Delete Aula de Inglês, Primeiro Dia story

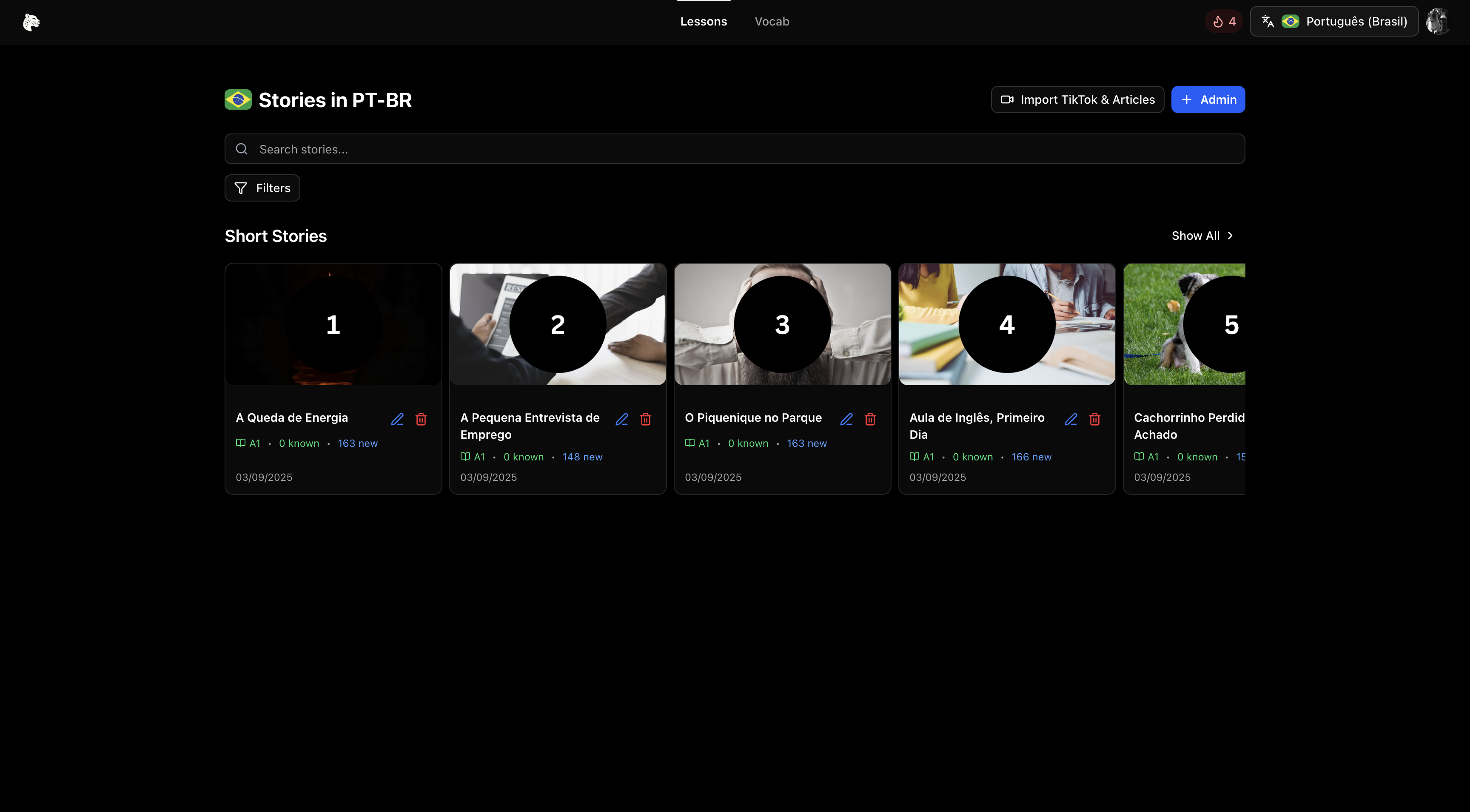[x=1094, y=419]
